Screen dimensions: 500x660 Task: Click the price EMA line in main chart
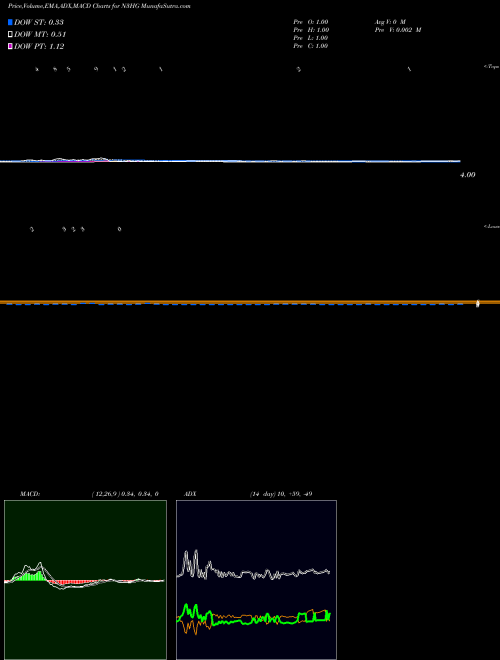tap(230, 161)
